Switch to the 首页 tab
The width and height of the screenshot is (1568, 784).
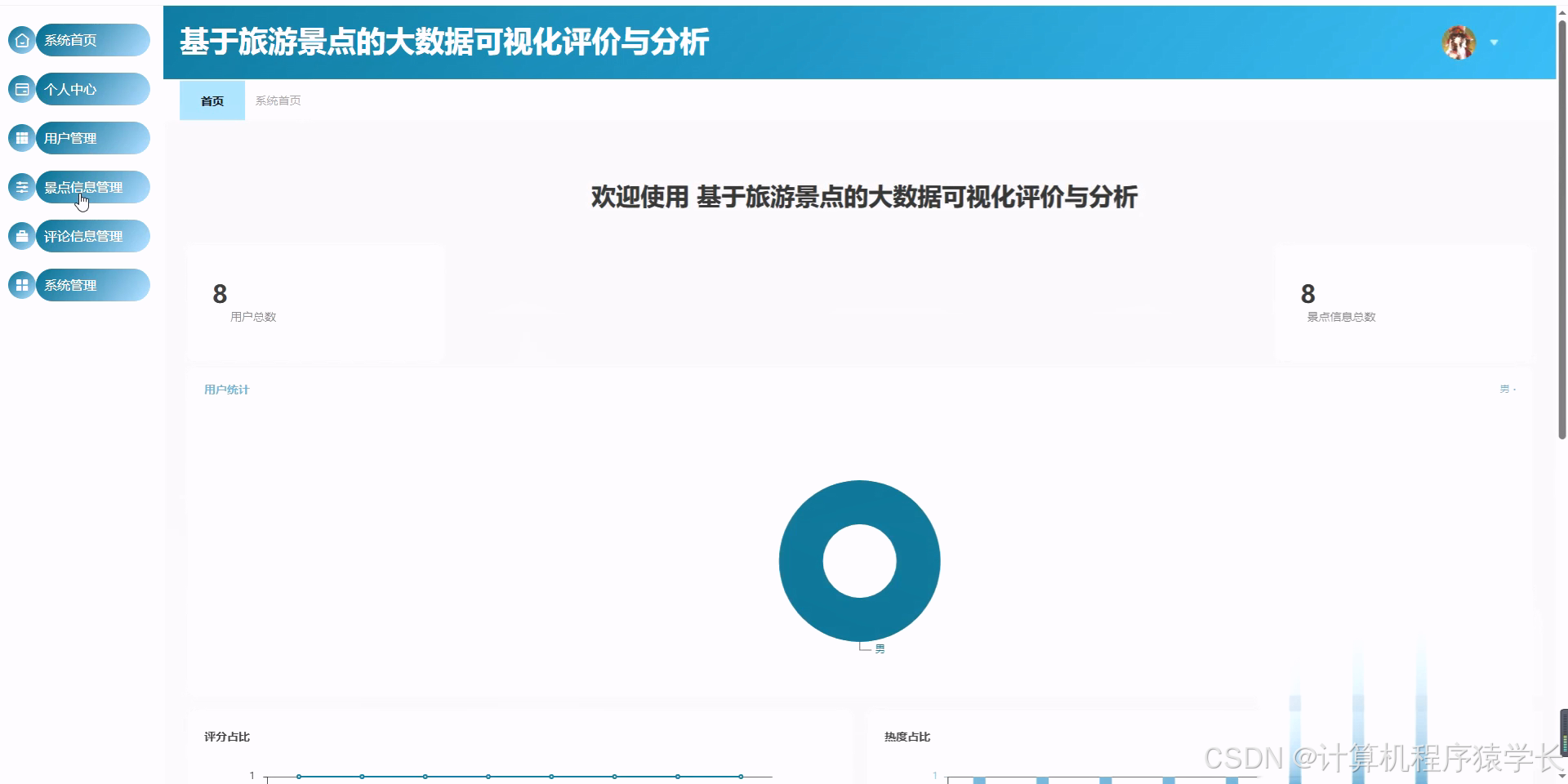[212, 100]
